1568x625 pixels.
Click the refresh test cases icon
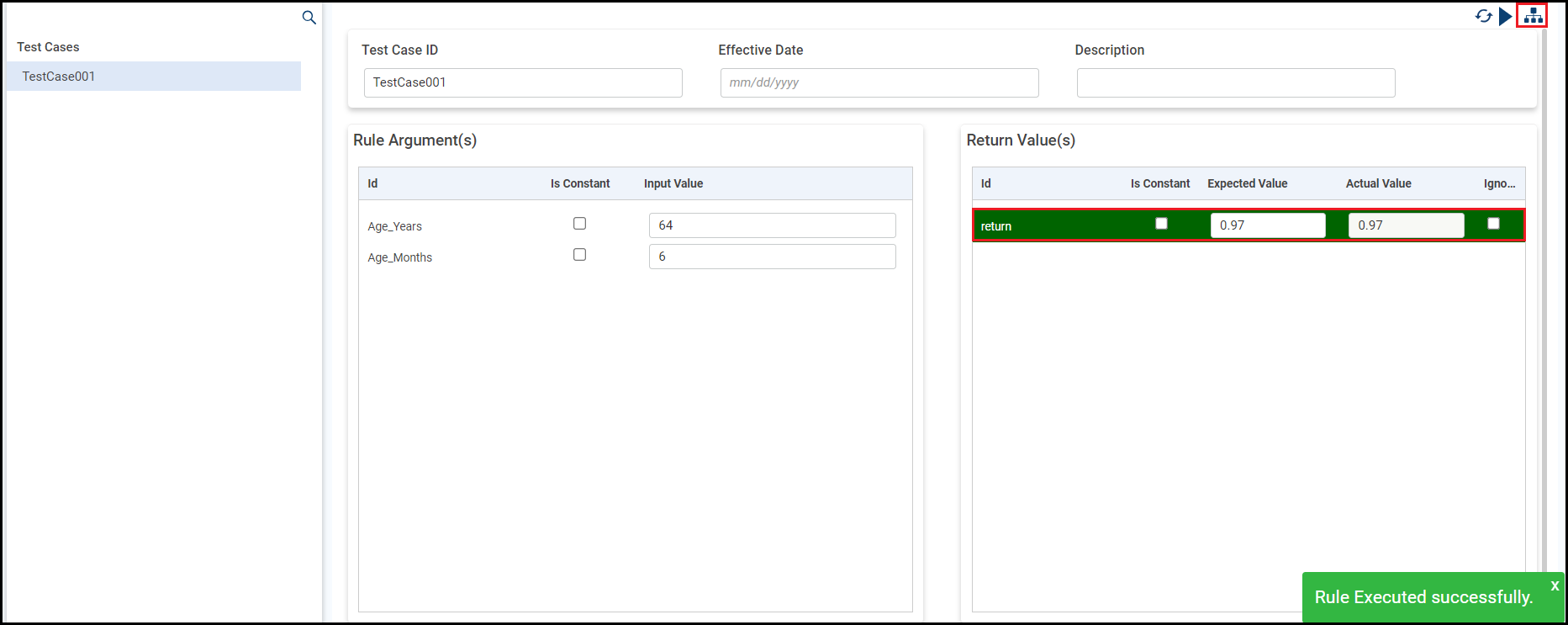(1484, 16)
